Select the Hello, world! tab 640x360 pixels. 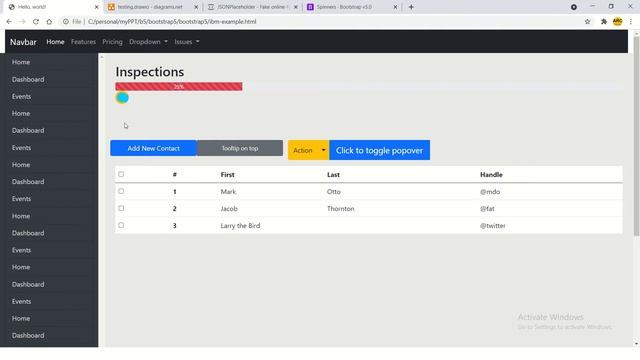click(x=51, y=7)
